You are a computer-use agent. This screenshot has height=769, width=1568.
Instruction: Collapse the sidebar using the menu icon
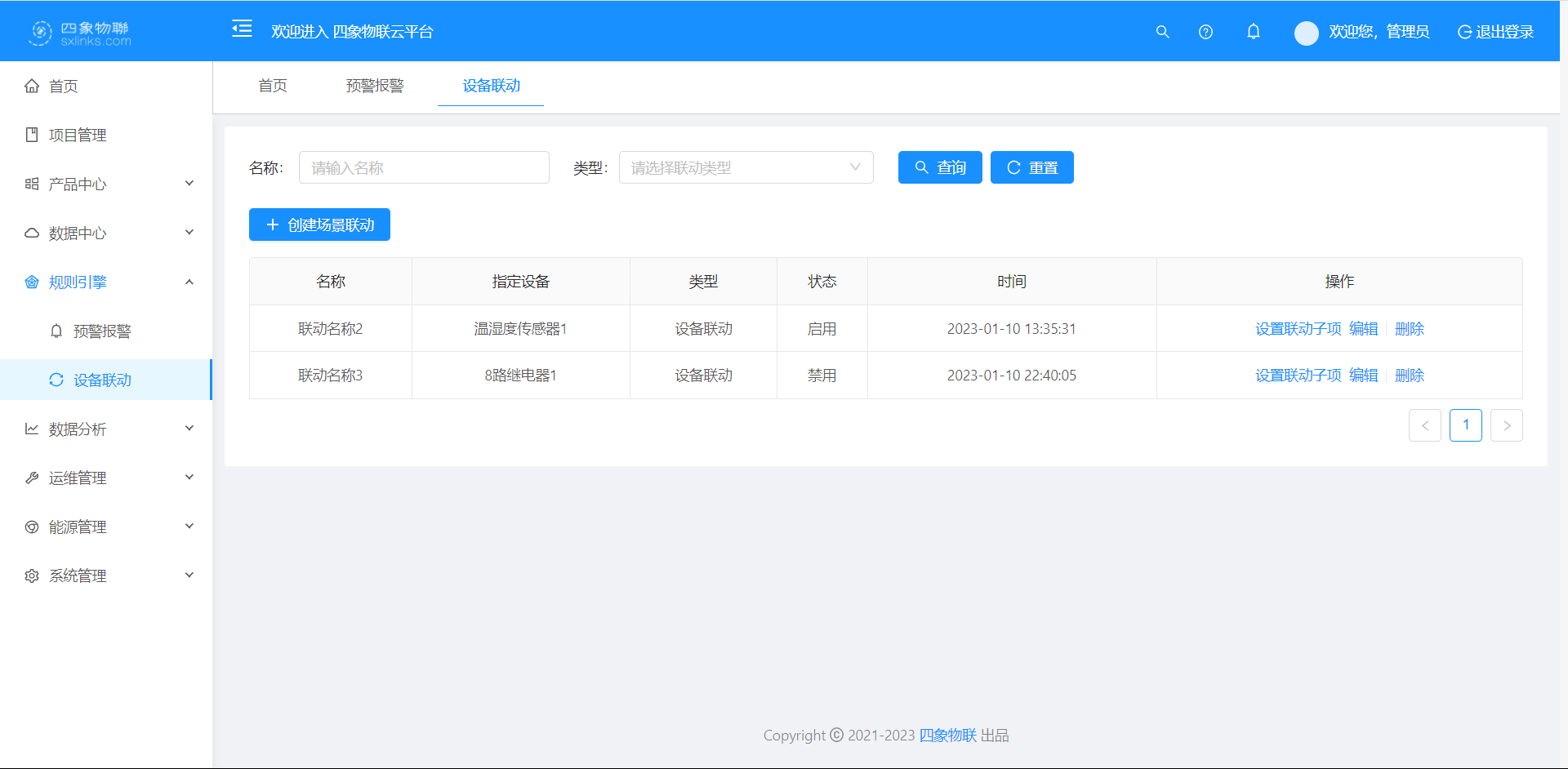pos(242,29)
